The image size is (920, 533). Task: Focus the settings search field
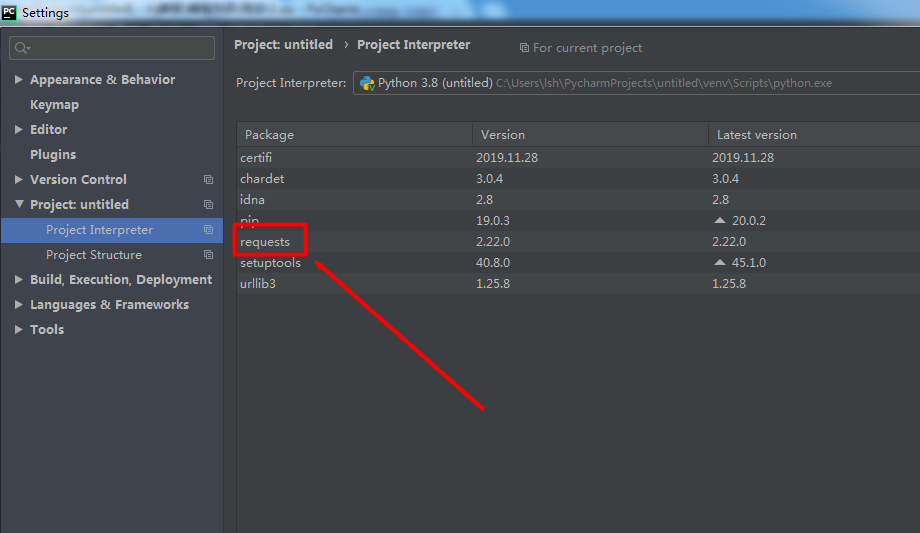point(112,48)
